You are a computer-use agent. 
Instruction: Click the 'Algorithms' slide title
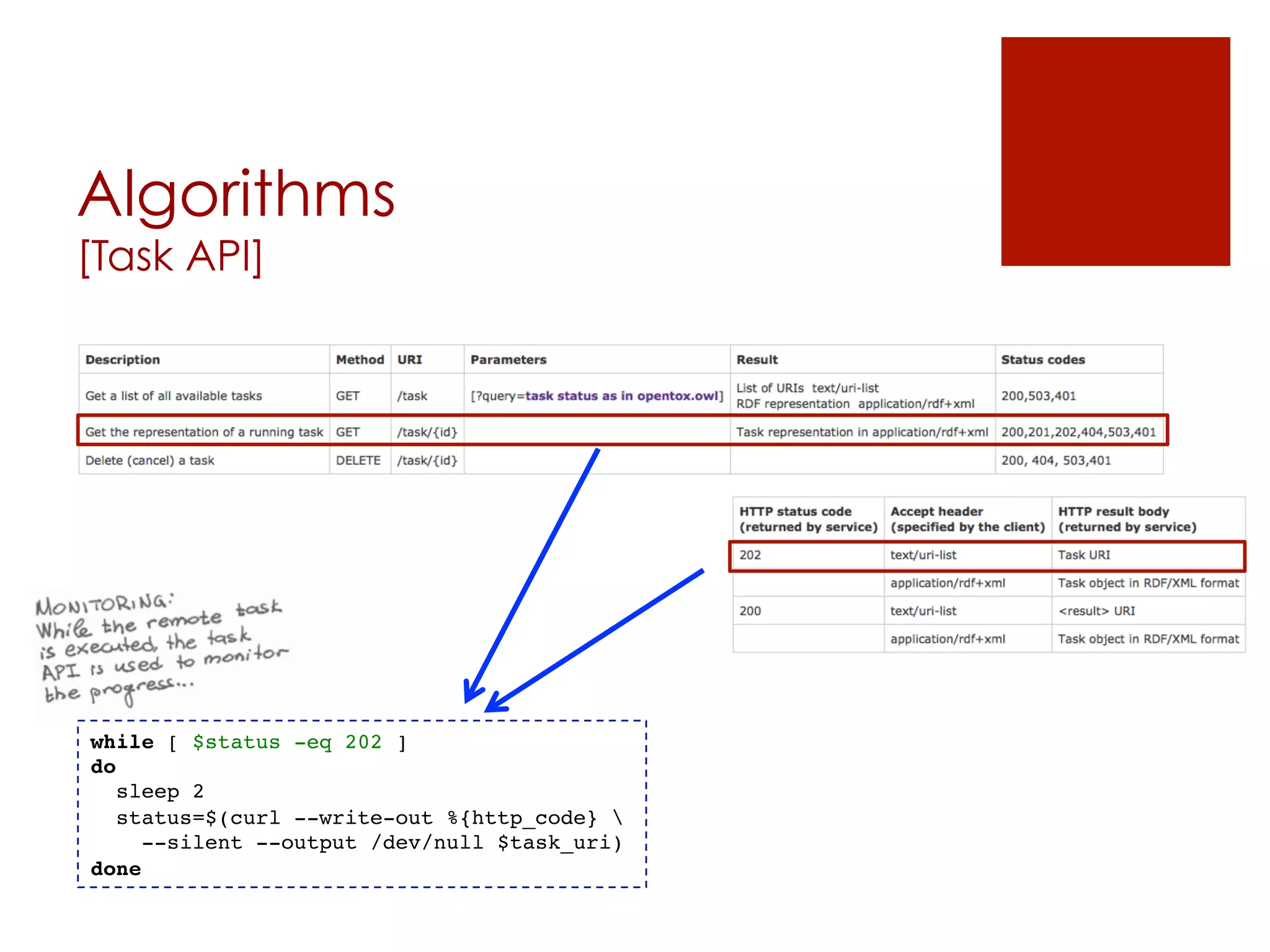(x=236, y=195)
